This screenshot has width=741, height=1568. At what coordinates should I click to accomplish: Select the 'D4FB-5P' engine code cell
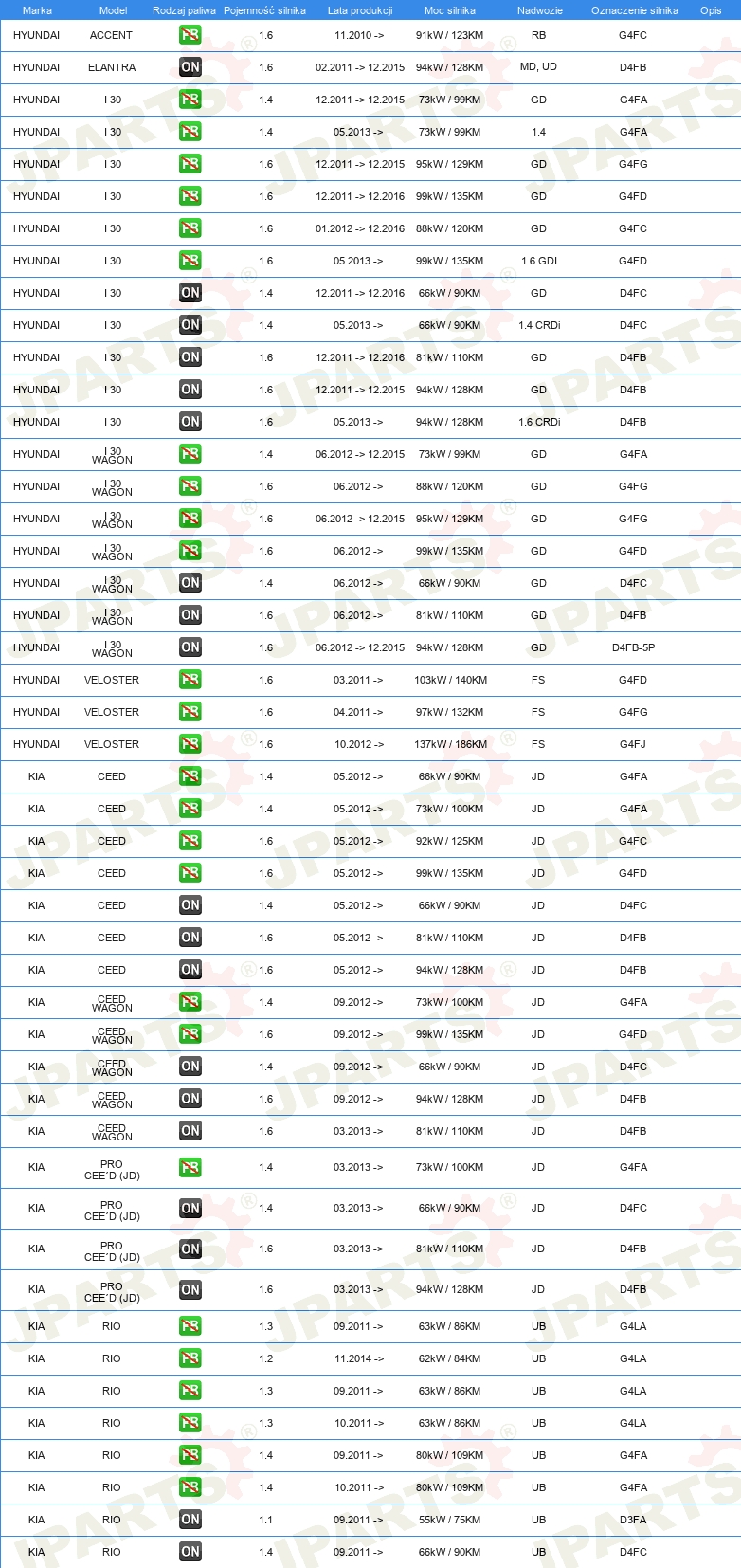(633, 647)
